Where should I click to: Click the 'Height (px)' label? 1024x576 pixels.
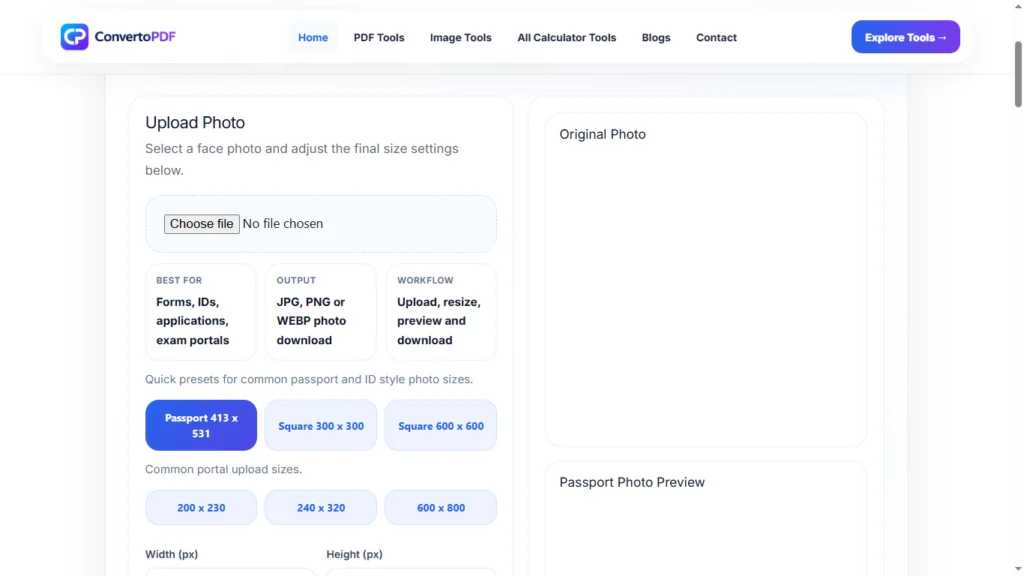[354, 554]
